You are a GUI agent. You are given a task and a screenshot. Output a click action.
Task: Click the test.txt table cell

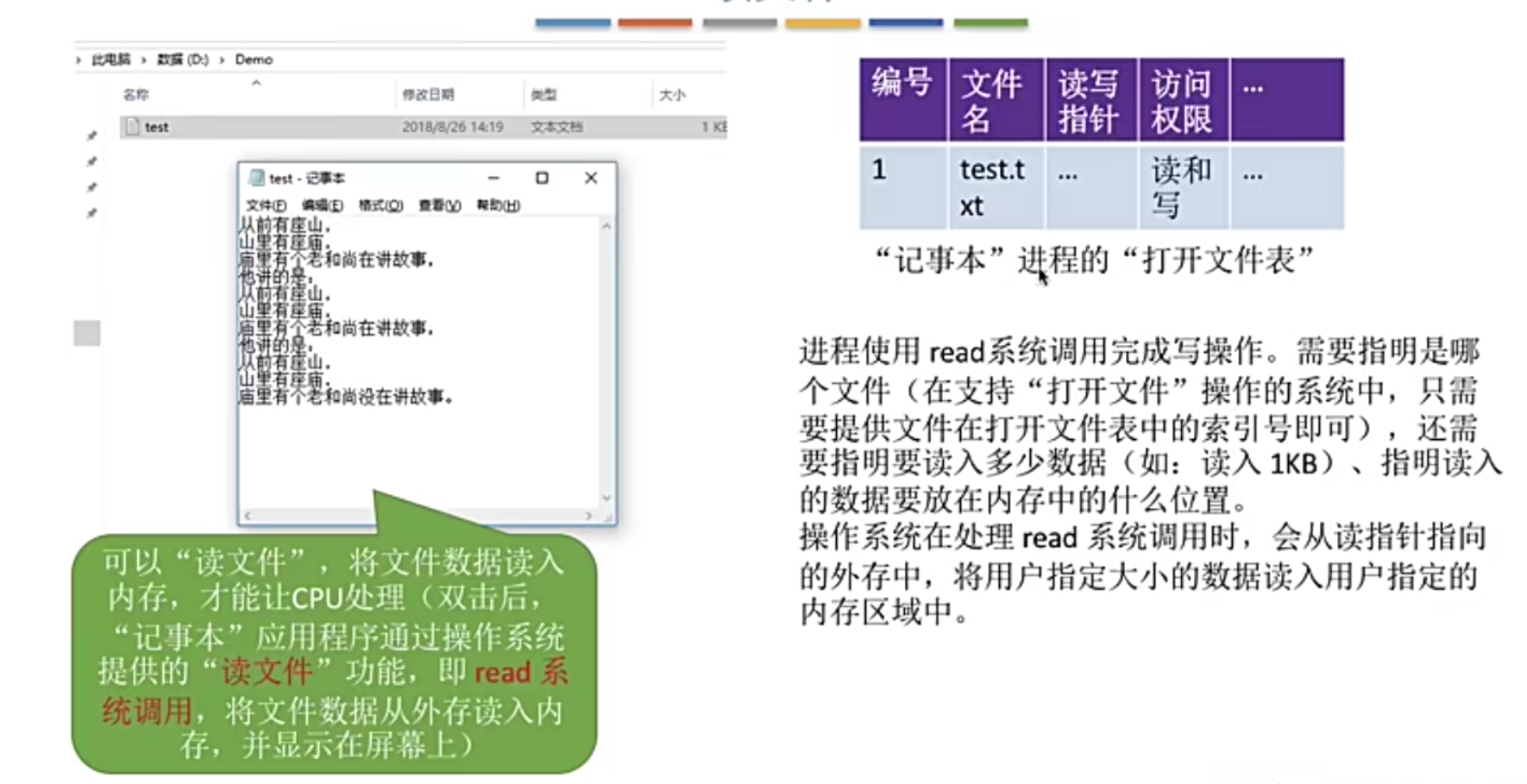click(996, 187)
